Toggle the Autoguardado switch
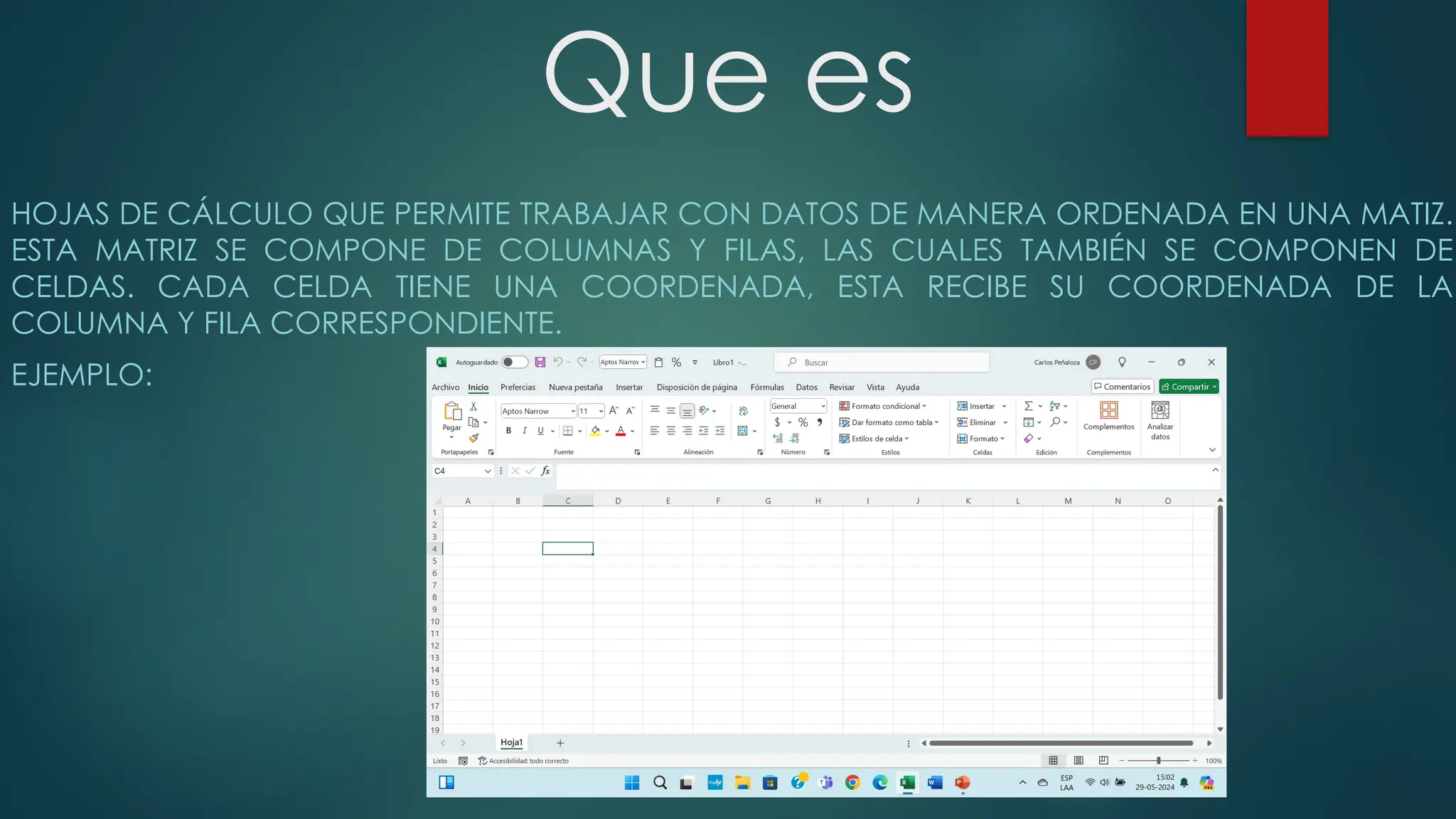Screen dimensions: 1456x819 (x=514, y=363)
